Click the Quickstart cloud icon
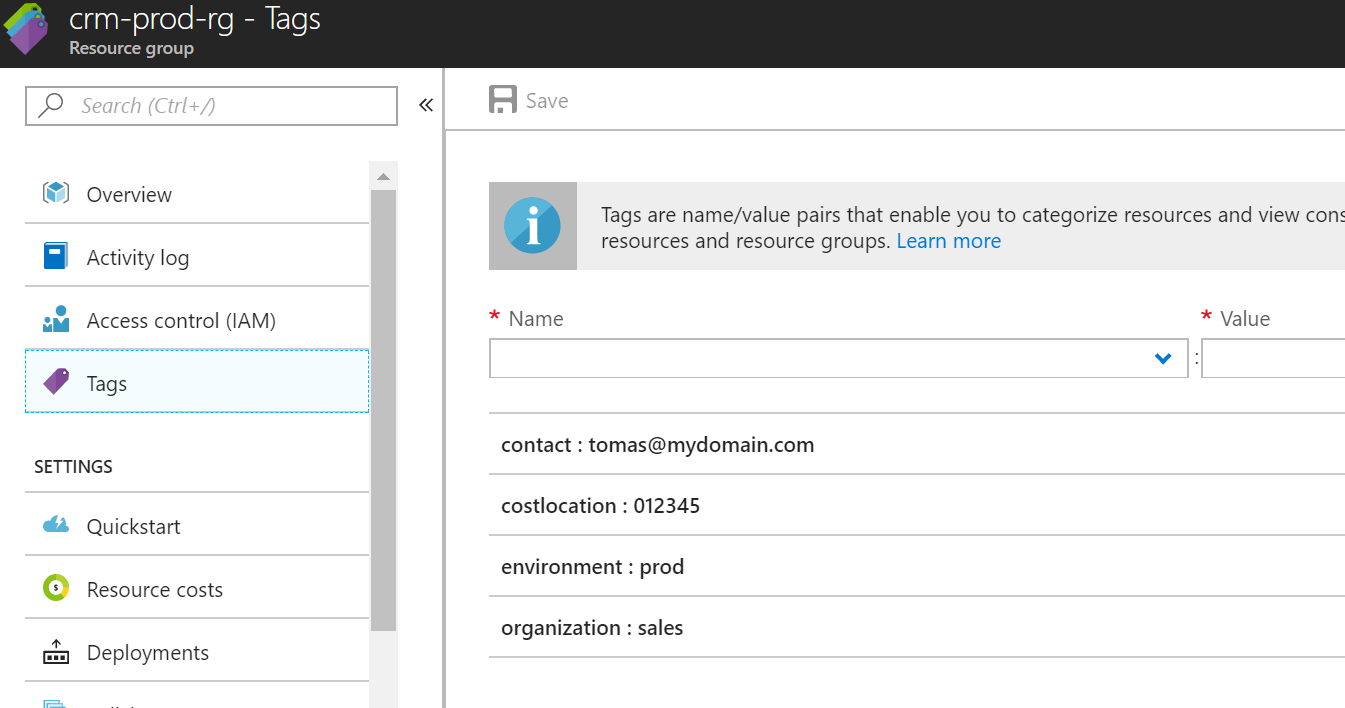Viewport: 1345px width, 708px height. point(56,525)
